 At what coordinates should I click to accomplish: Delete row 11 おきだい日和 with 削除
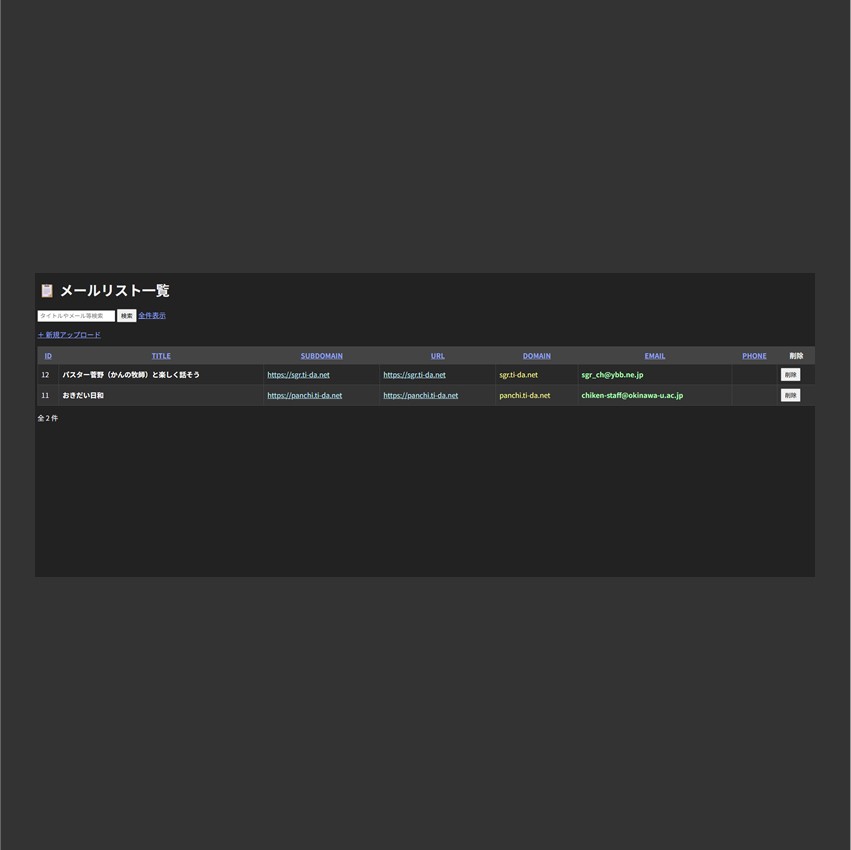tap(790, 396)
